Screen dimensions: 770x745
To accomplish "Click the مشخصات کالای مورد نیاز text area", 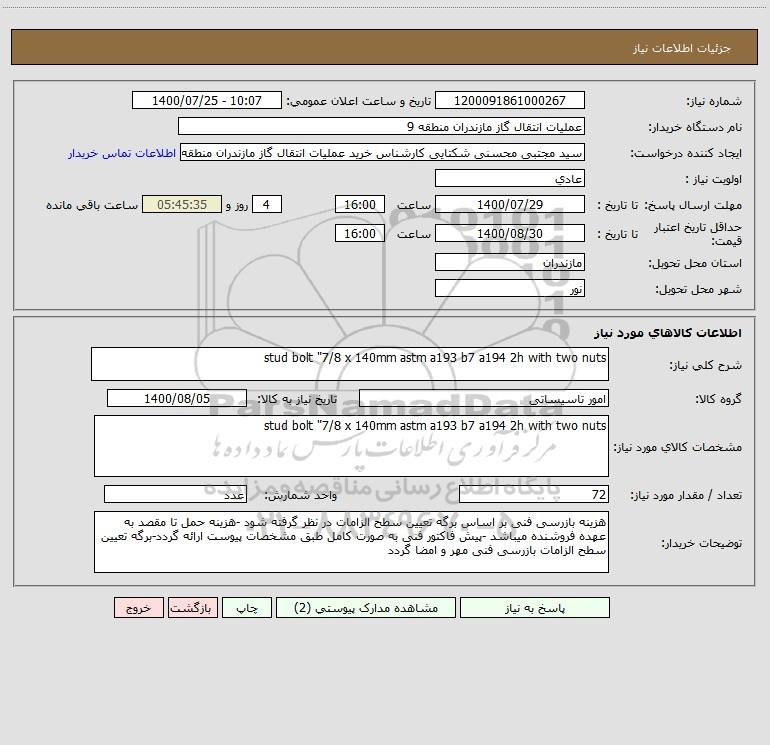I will click(351, 446).
